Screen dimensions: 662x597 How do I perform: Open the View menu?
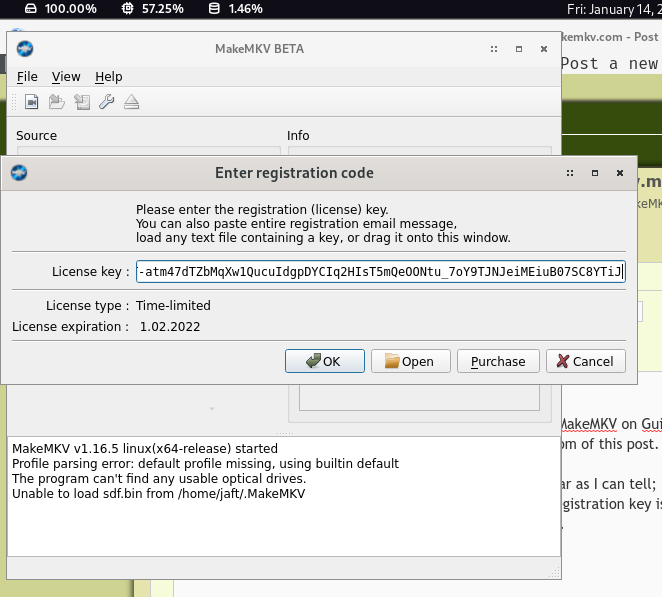pyautogui.click(x=66, y=77)
